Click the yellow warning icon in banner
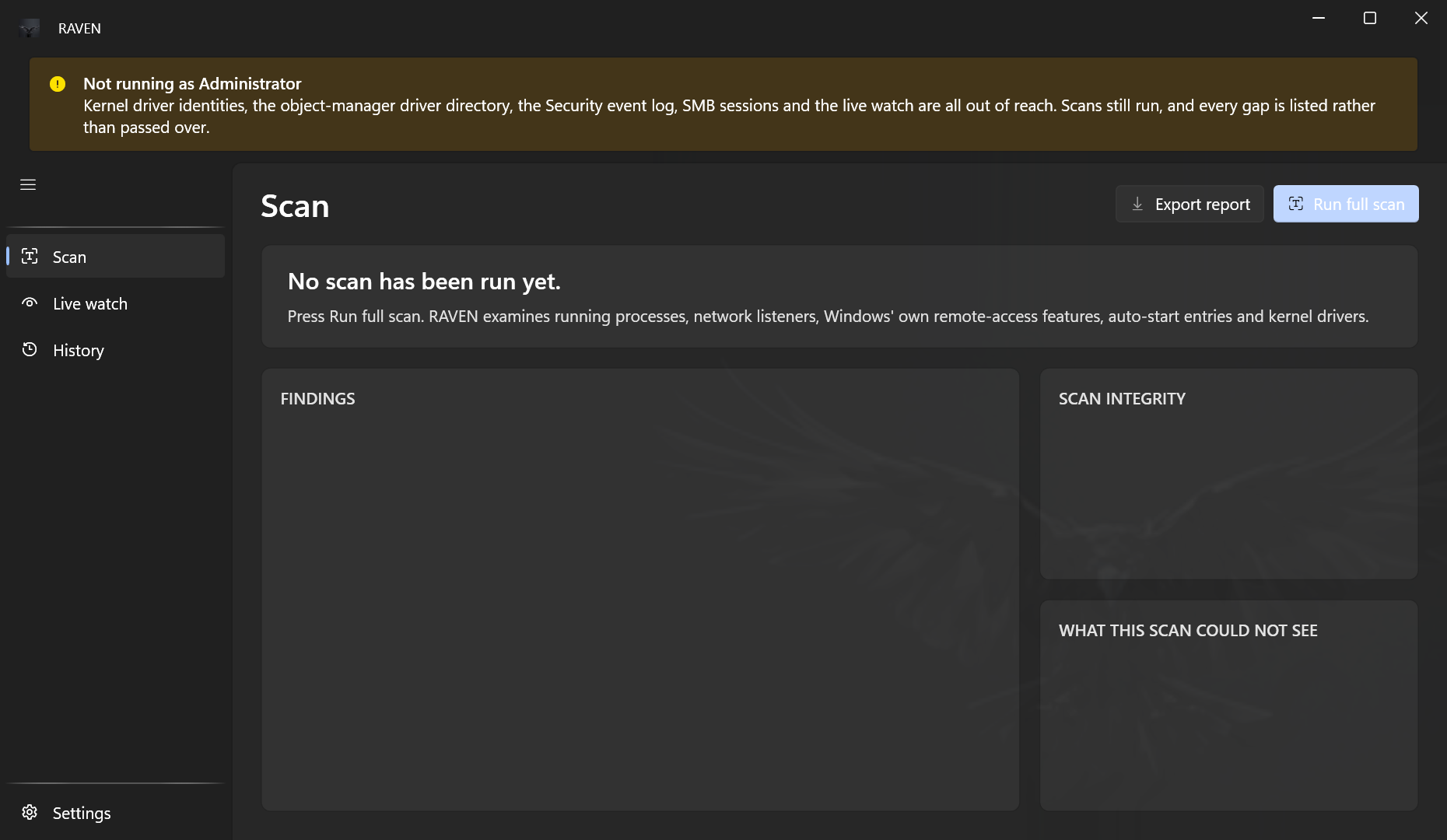This screenshot has width=1447, height=840. click(x=58, y=84)
